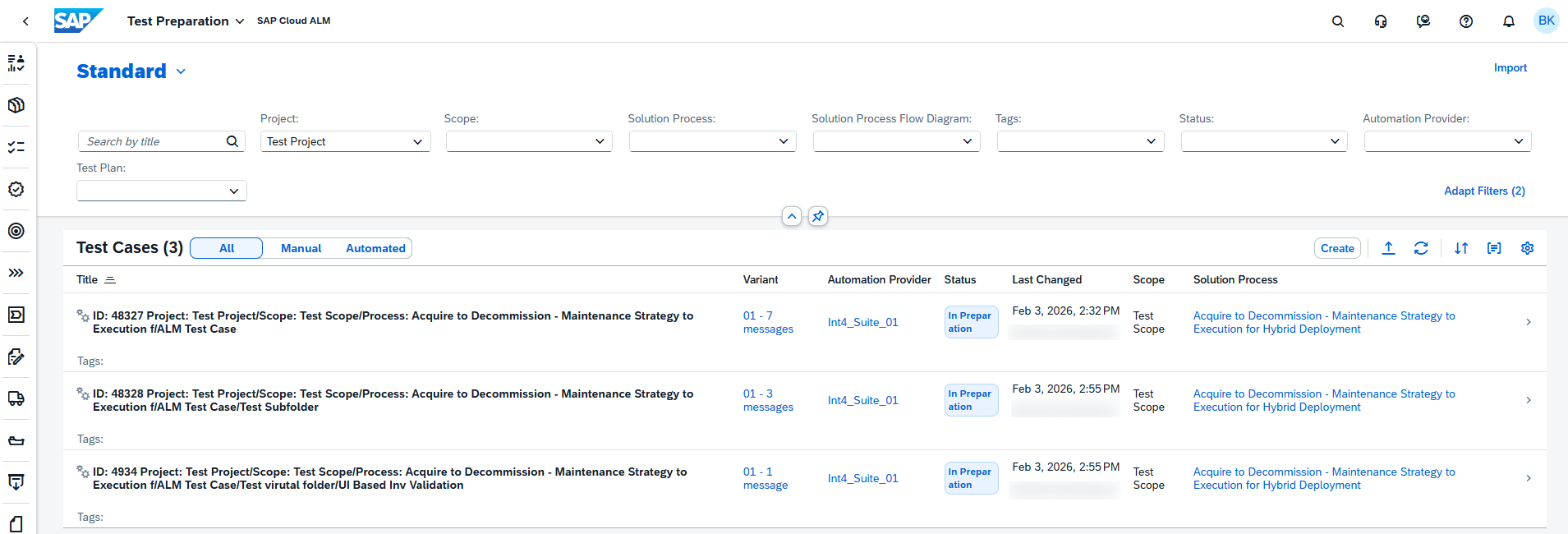Open Solution Process link in row 48327
This screenshot has height=534, width=1568.
1324,322
